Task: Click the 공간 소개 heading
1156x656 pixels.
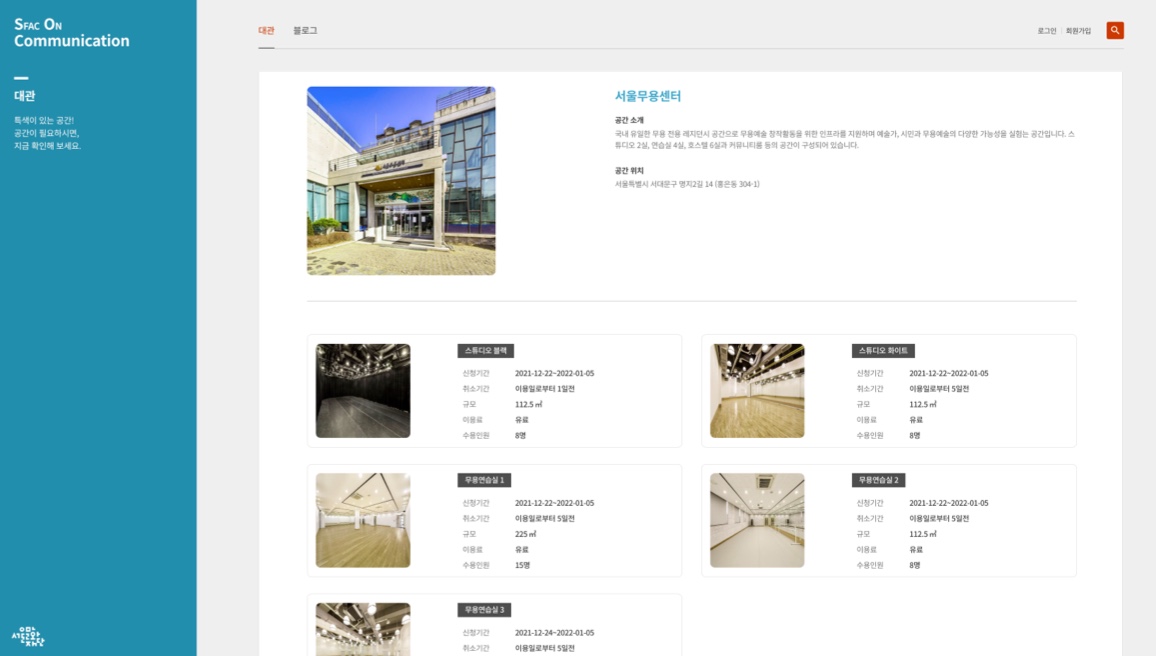Action: pos(629,120)
